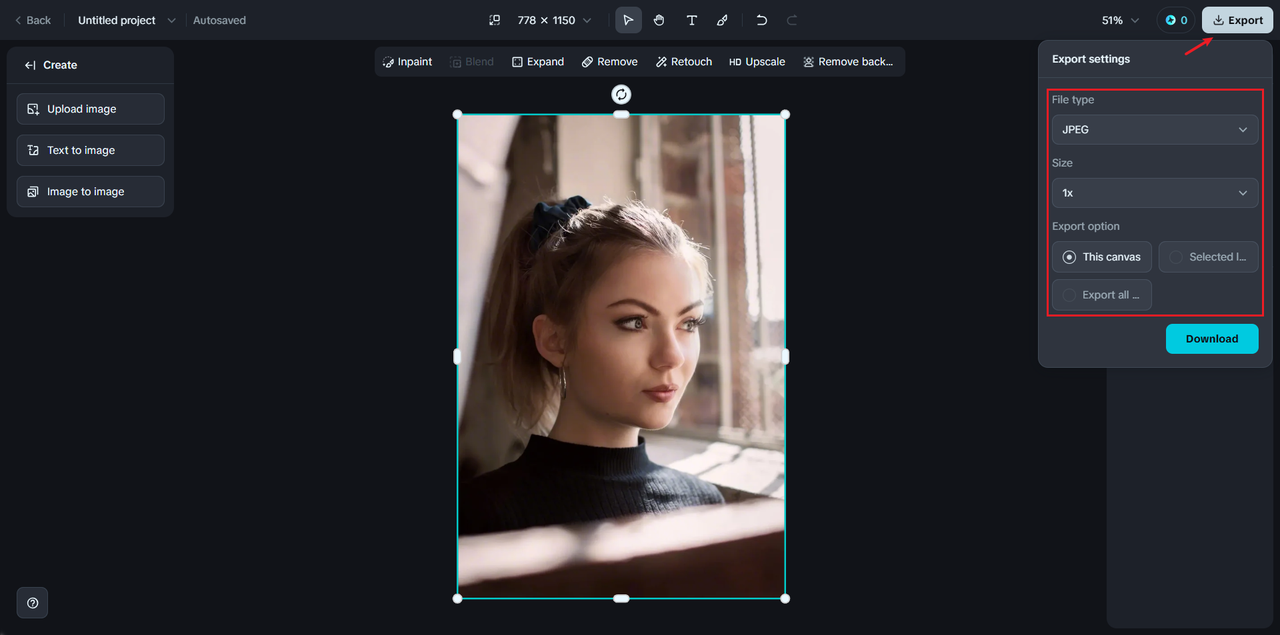Viewport: 1280px width, 635px height.
Task: Click the Export settings heading
Action: (x=1091, y=59)
